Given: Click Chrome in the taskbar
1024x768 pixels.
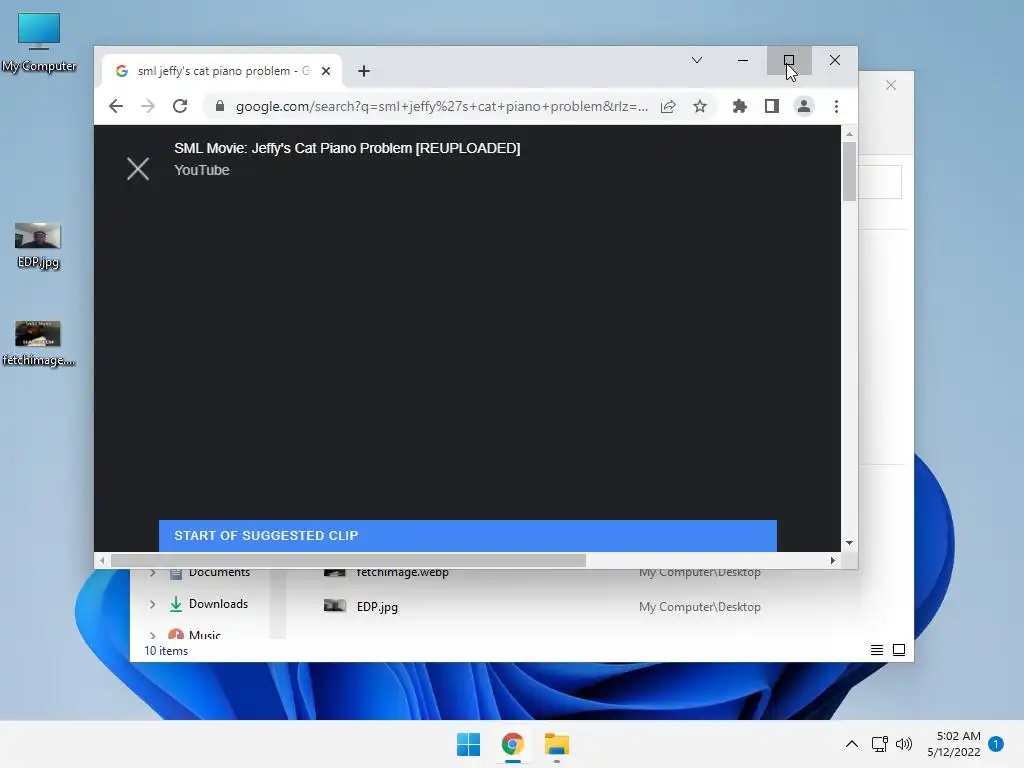Looking at the screenshot, I should pos(513,744).
